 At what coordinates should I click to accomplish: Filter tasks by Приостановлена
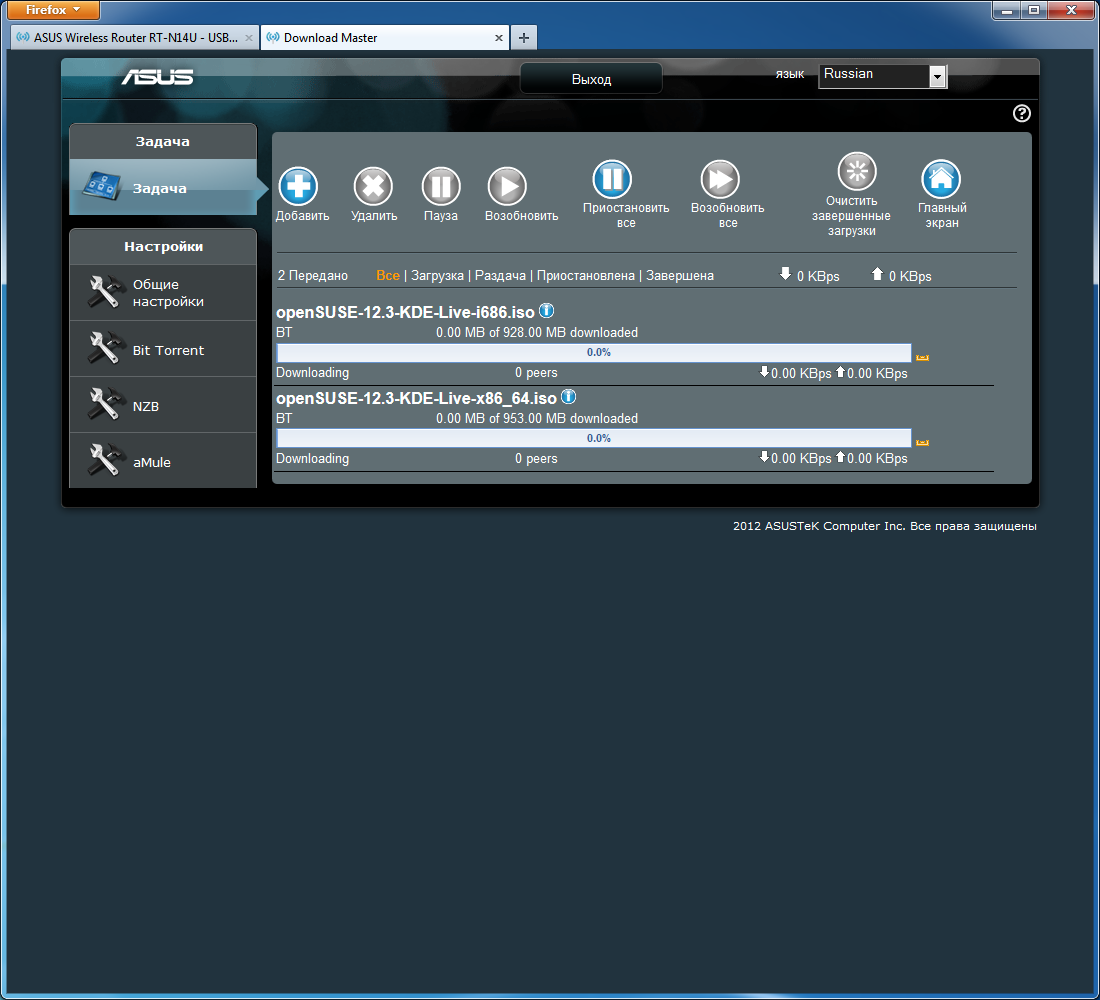point(586,276)
